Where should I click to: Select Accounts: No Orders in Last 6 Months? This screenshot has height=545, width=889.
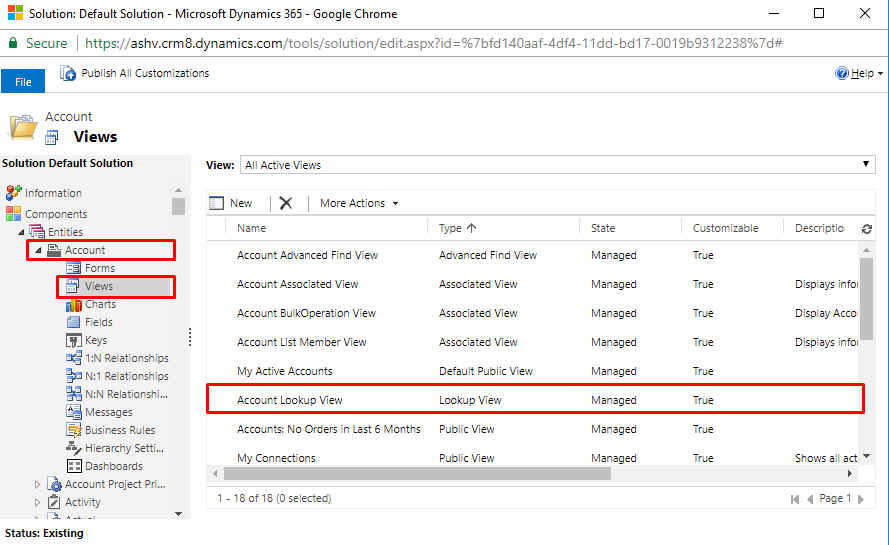coord(329,429)
